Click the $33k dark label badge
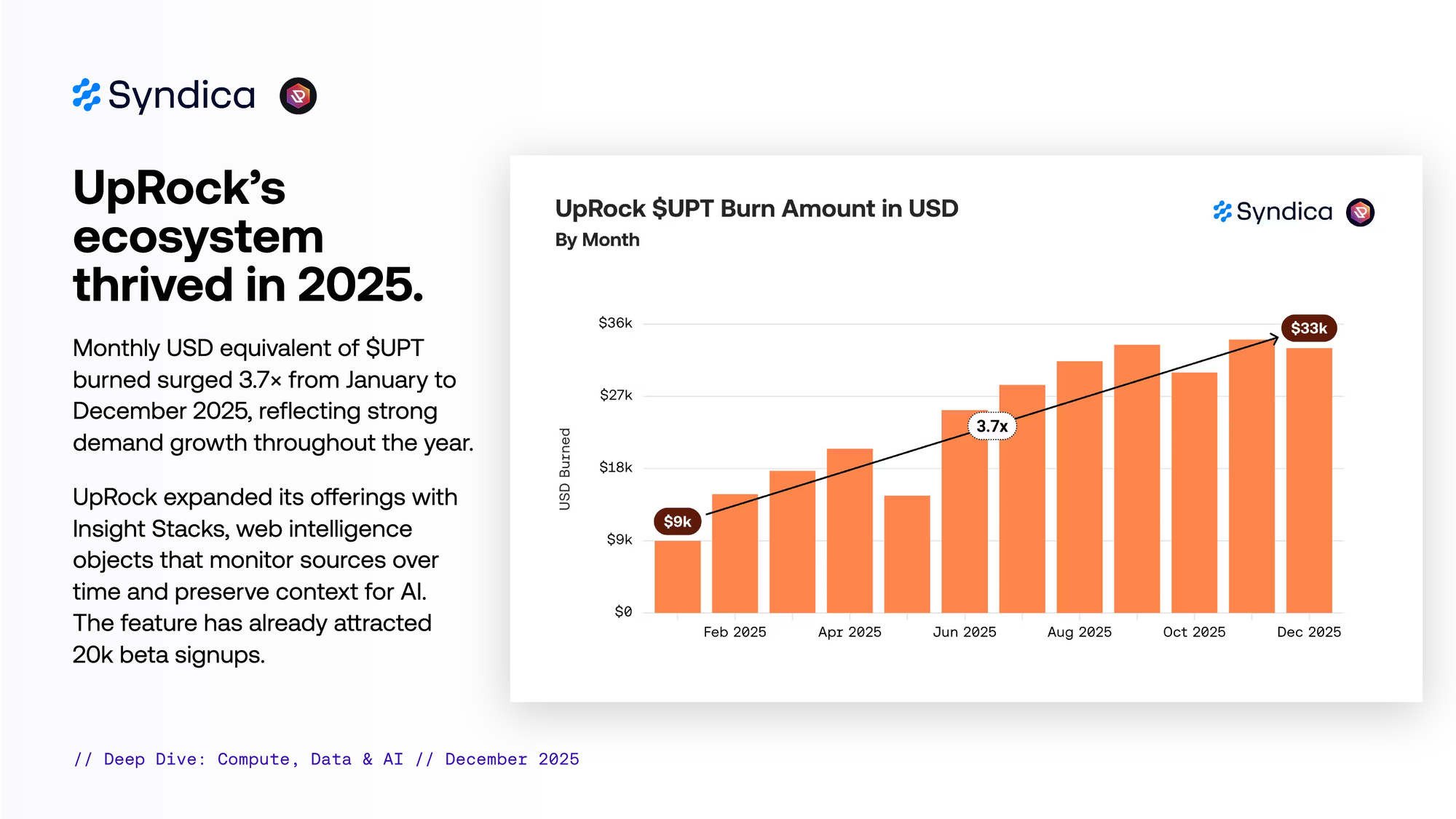The height and width of the screenshot is (819, 1456). click(1308, 328)
